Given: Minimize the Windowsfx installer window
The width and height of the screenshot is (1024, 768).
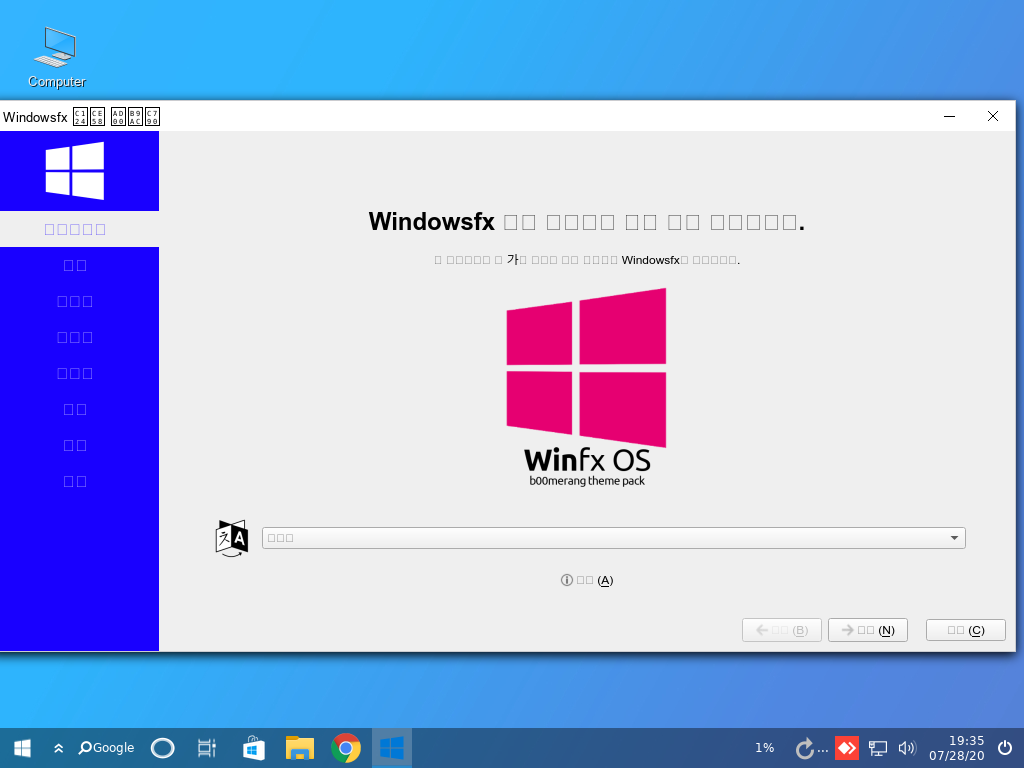Looking at the screenshot, I should (x=950, y=116).
